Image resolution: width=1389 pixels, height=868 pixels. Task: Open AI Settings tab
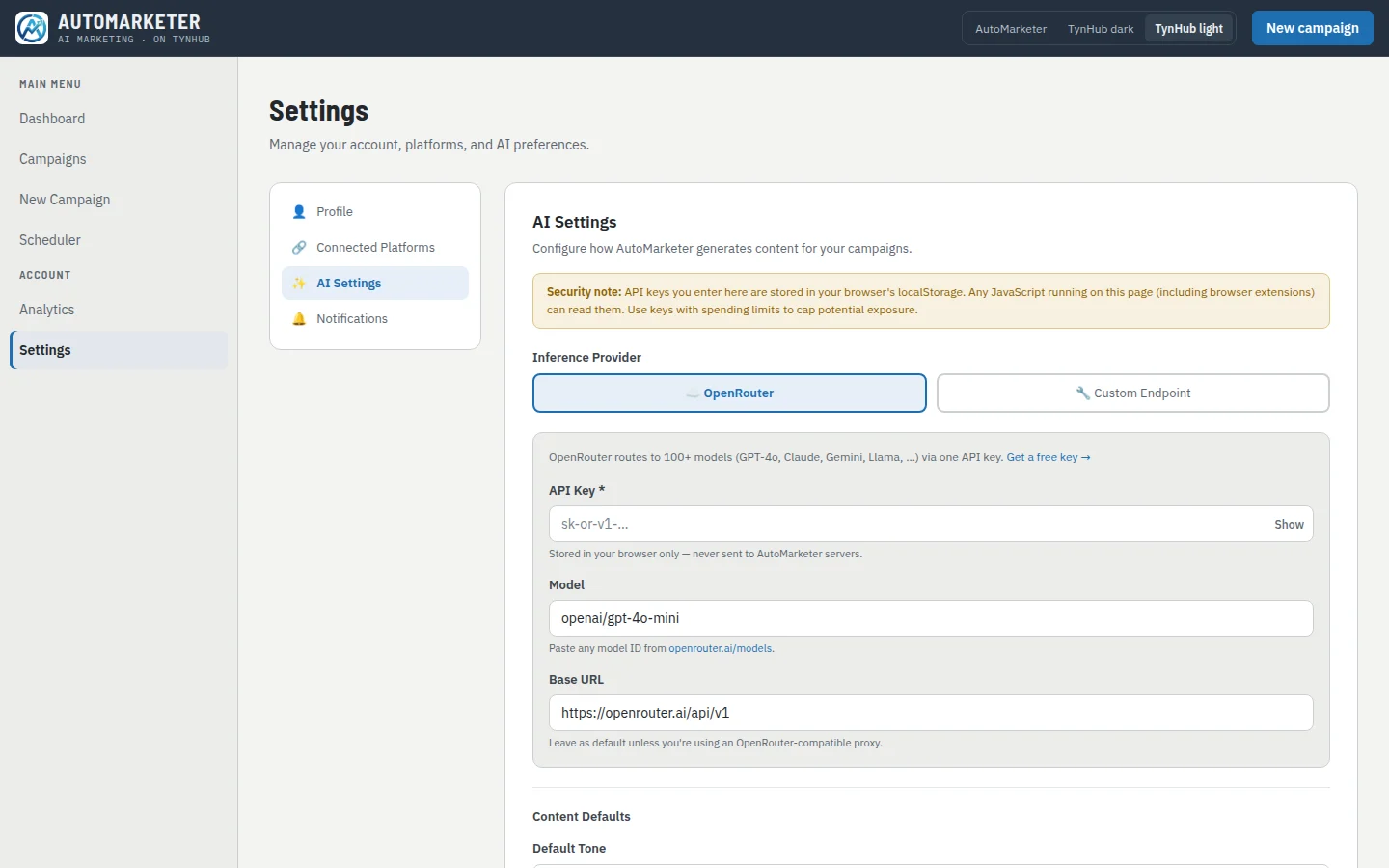(375, 284)
